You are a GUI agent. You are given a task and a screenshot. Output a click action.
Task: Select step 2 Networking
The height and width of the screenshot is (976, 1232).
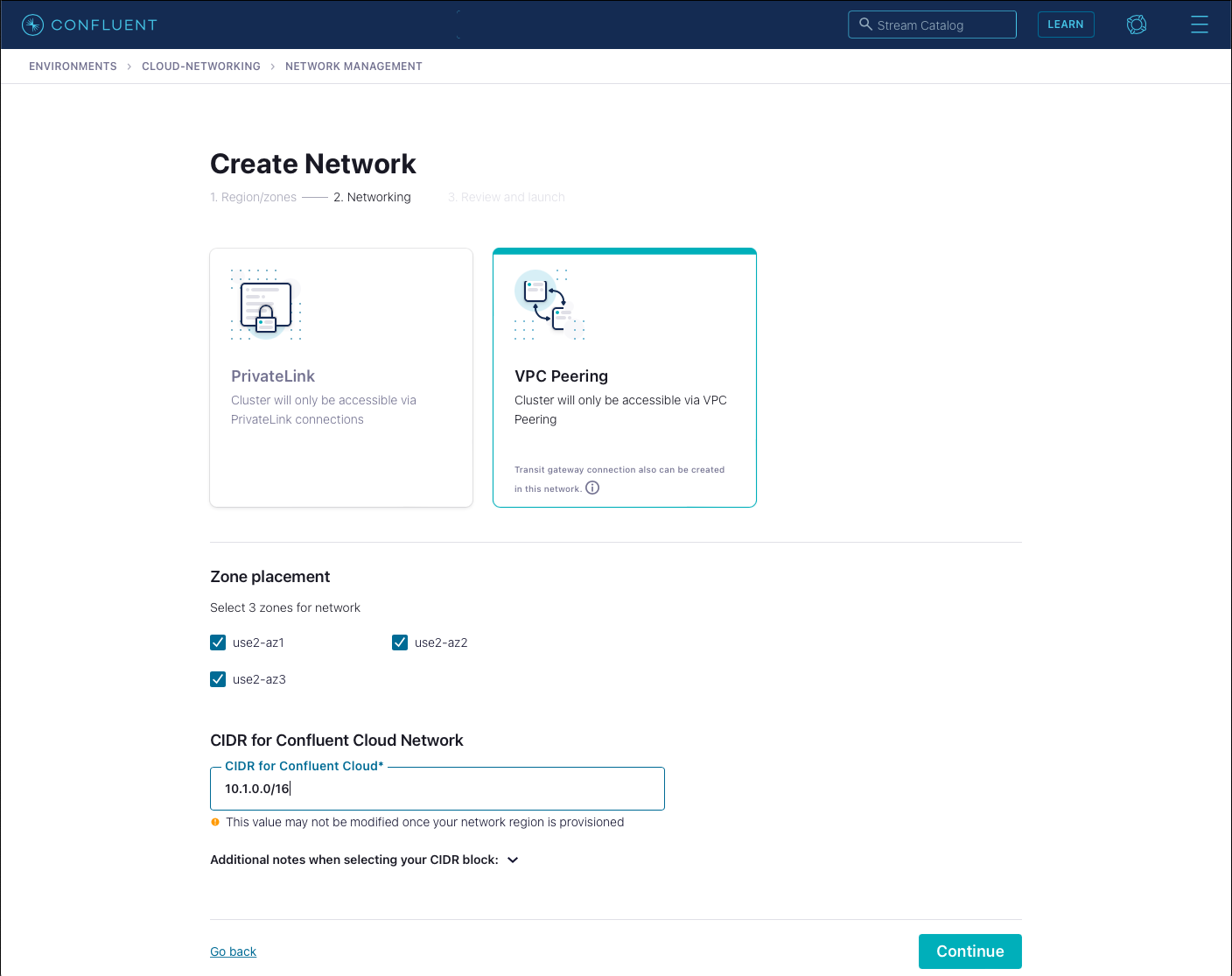(x=372, y=197)
